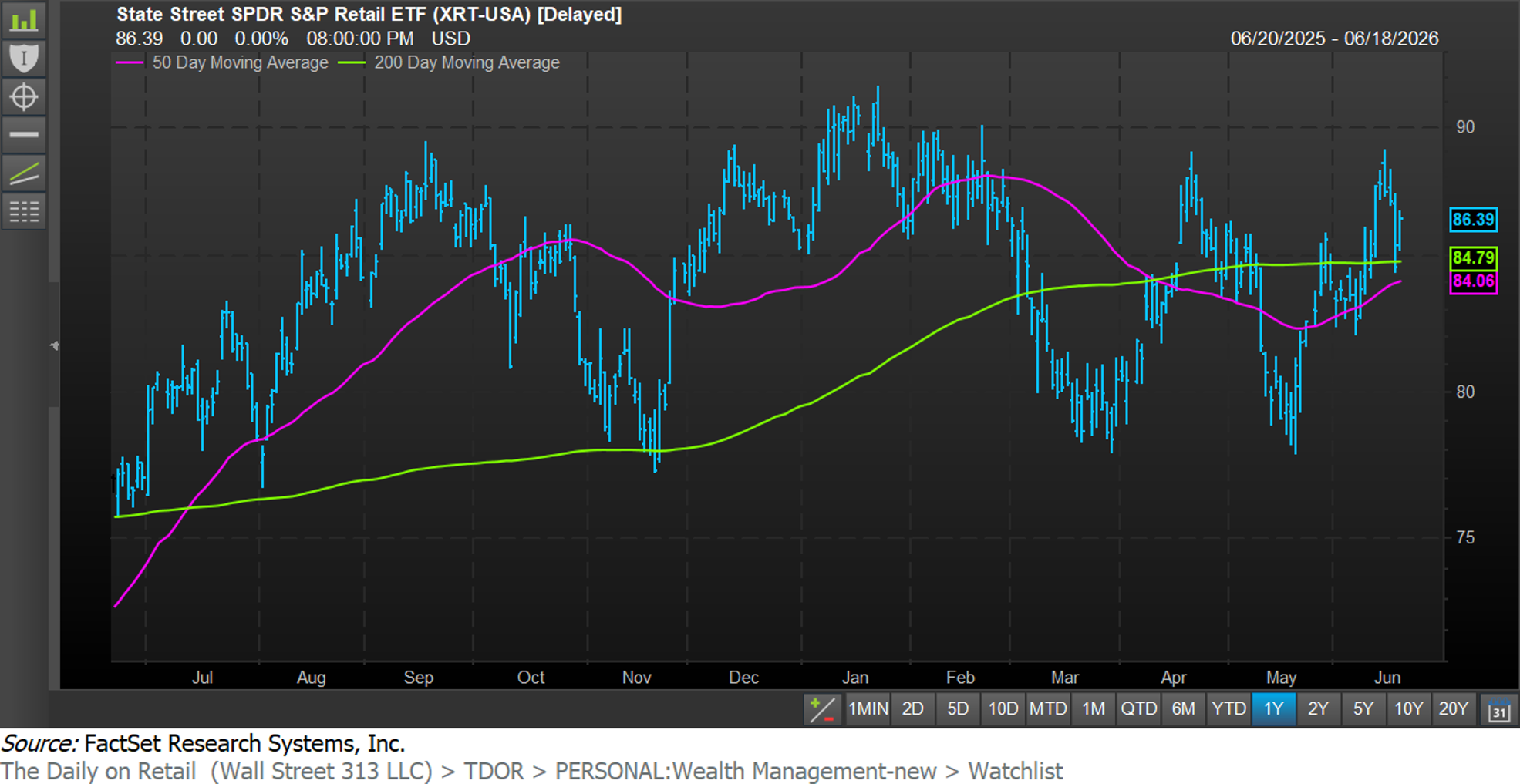Select the 5D time range
Image resolution: width=1520 pixels, height=784 pixels.
(x=958, y=708)
